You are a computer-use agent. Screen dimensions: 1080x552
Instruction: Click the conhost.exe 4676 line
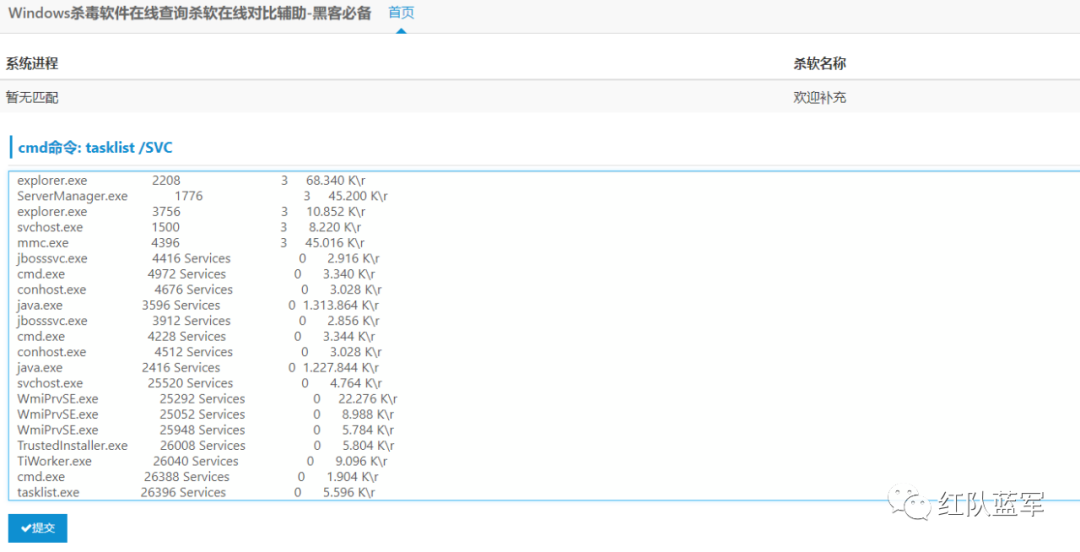pos(199,289)
